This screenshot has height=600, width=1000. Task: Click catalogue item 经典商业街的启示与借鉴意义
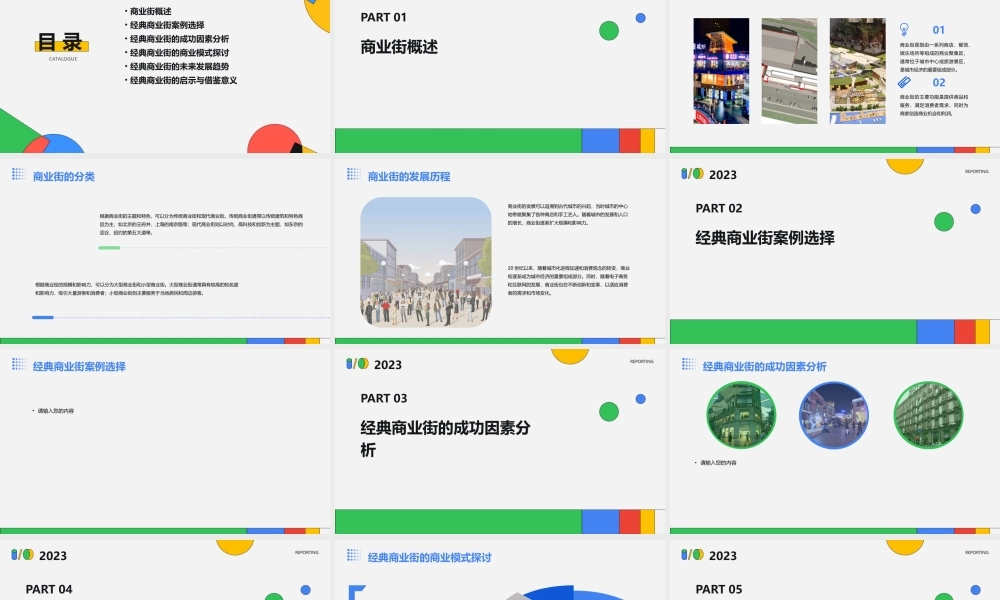click(184, 80)
